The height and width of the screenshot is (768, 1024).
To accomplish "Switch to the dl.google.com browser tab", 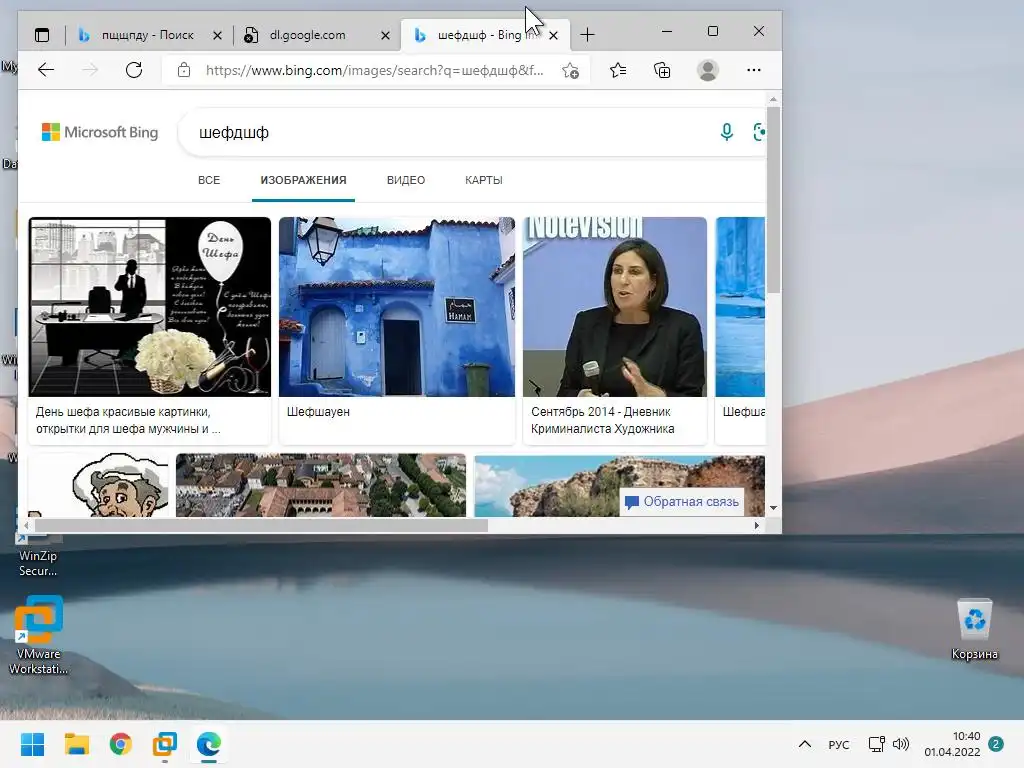I will (x=307, y=35).
